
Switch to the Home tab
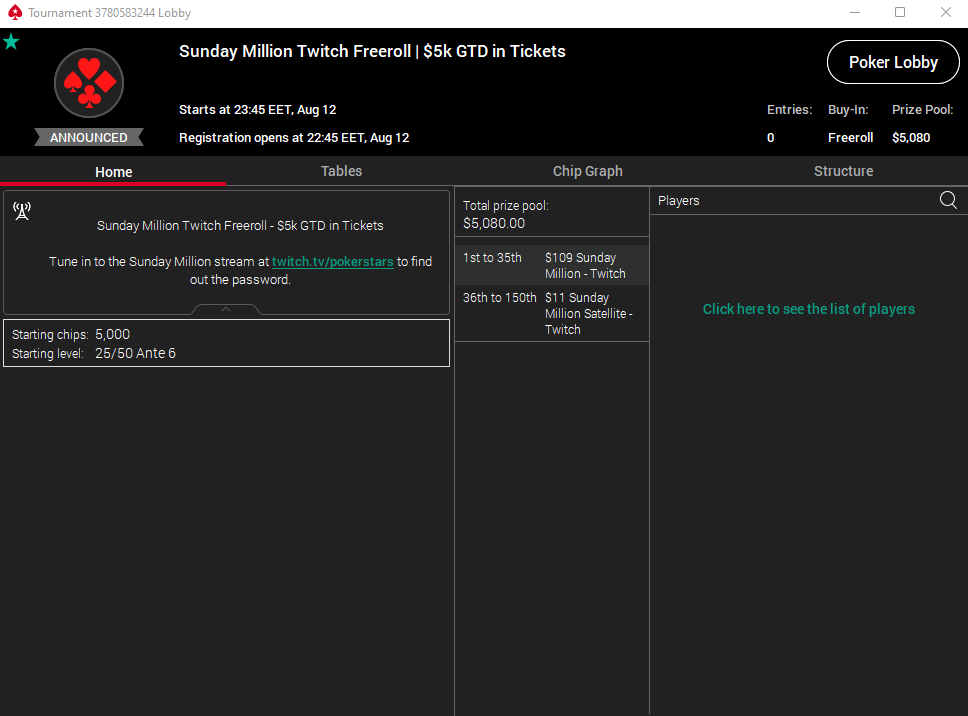(114, 172)
